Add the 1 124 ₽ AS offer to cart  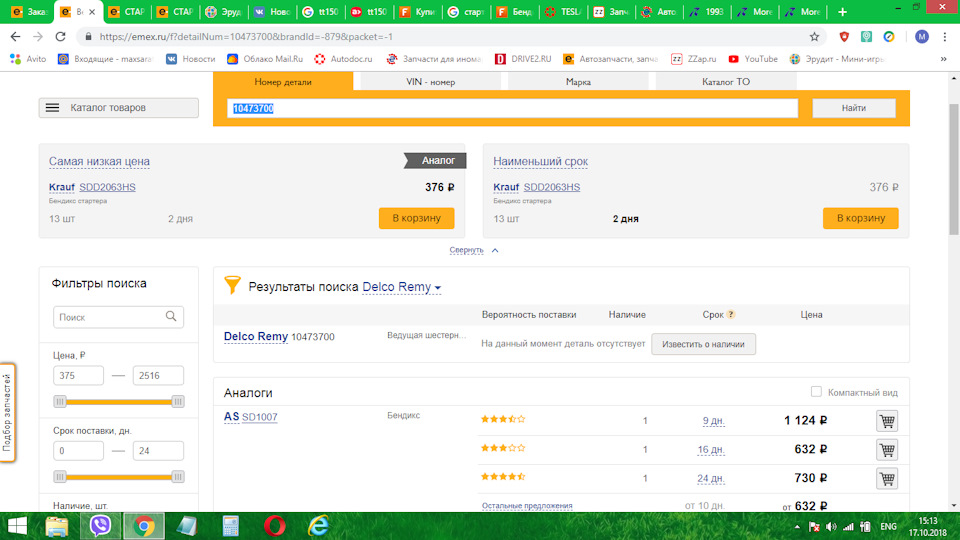click(887, 421)
